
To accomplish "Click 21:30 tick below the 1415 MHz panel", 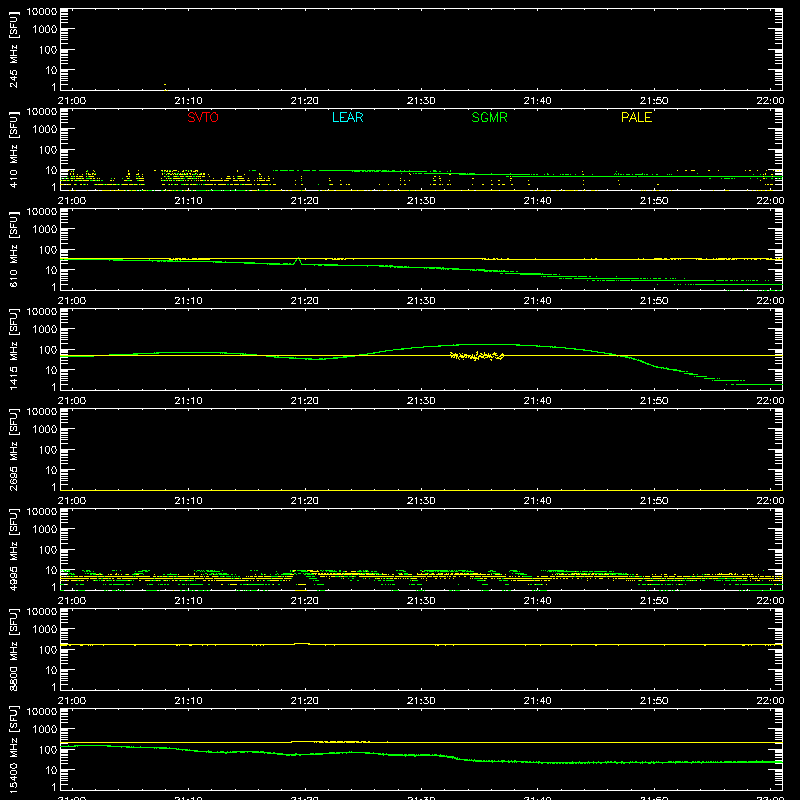I will 421,401.
